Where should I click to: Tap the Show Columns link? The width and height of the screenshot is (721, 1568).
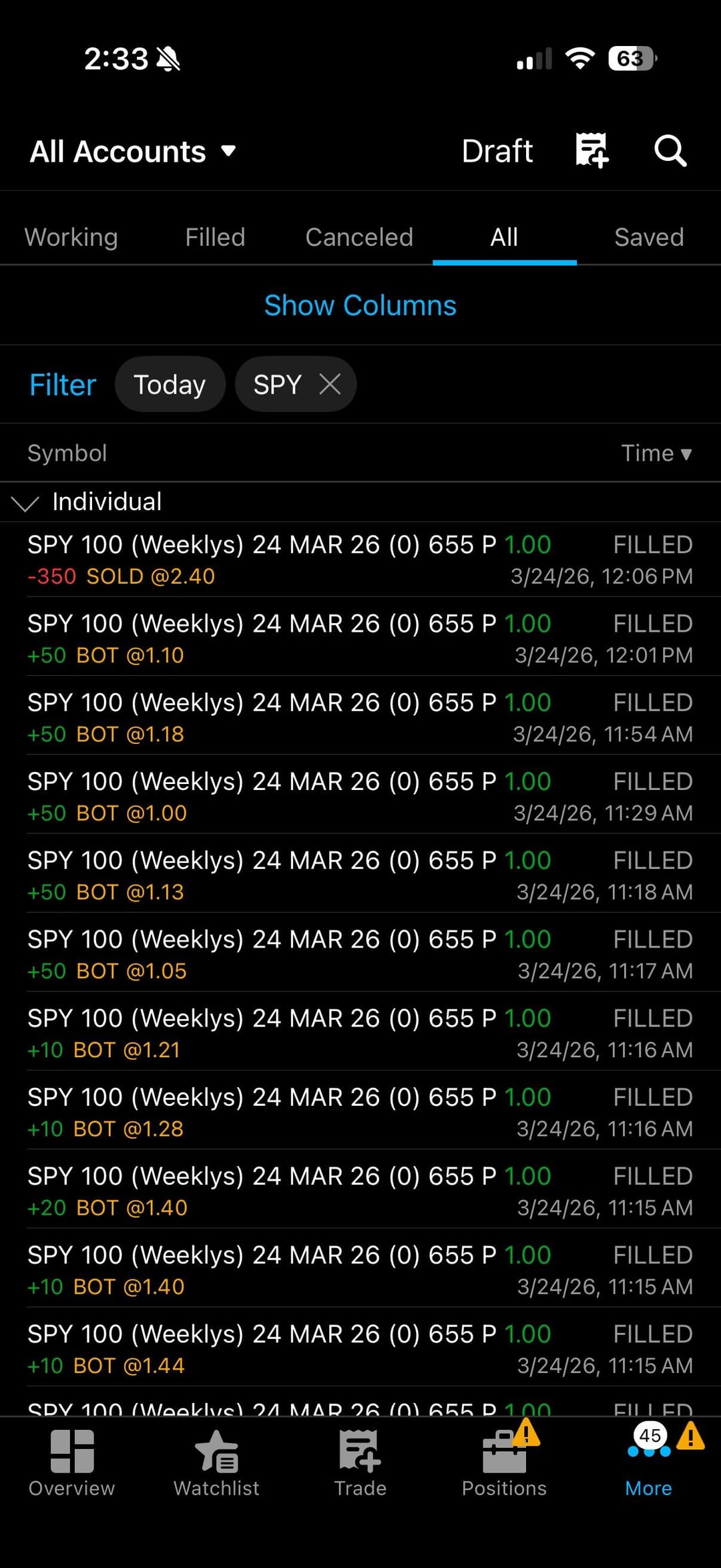click(x=360, y=305)
